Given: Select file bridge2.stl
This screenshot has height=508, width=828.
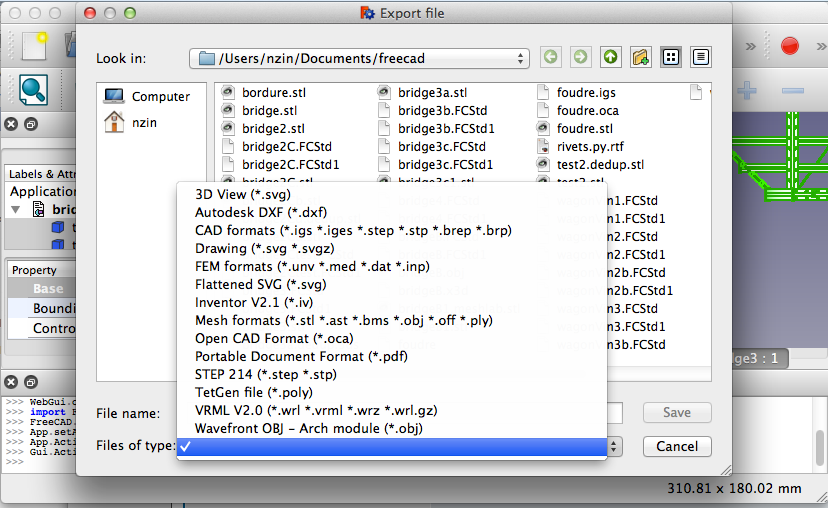Looking at the screenshot, I should 263,128.
